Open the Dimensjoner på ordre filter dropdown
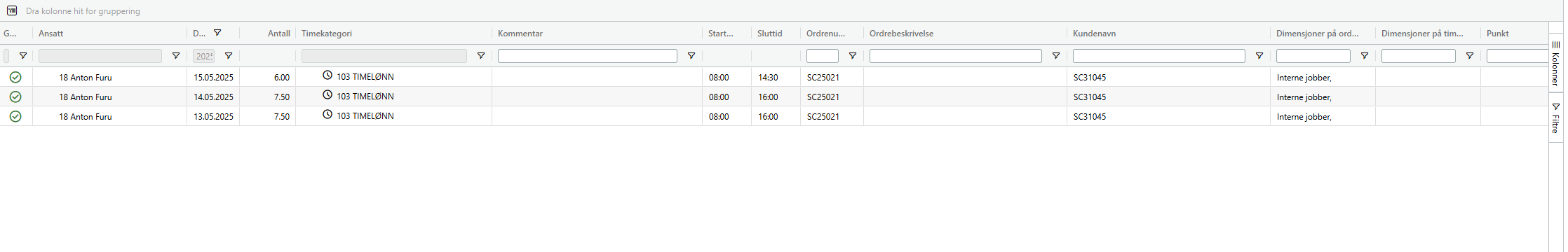 click(x=1365, y=56)
